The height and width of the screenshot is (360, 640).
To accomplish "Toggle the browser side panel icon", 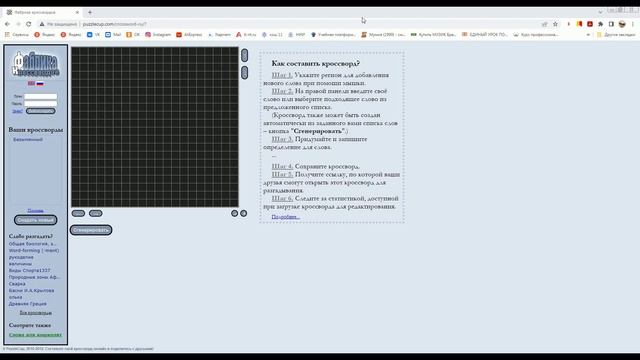I will pyautogui.click(x=611, y=24).
